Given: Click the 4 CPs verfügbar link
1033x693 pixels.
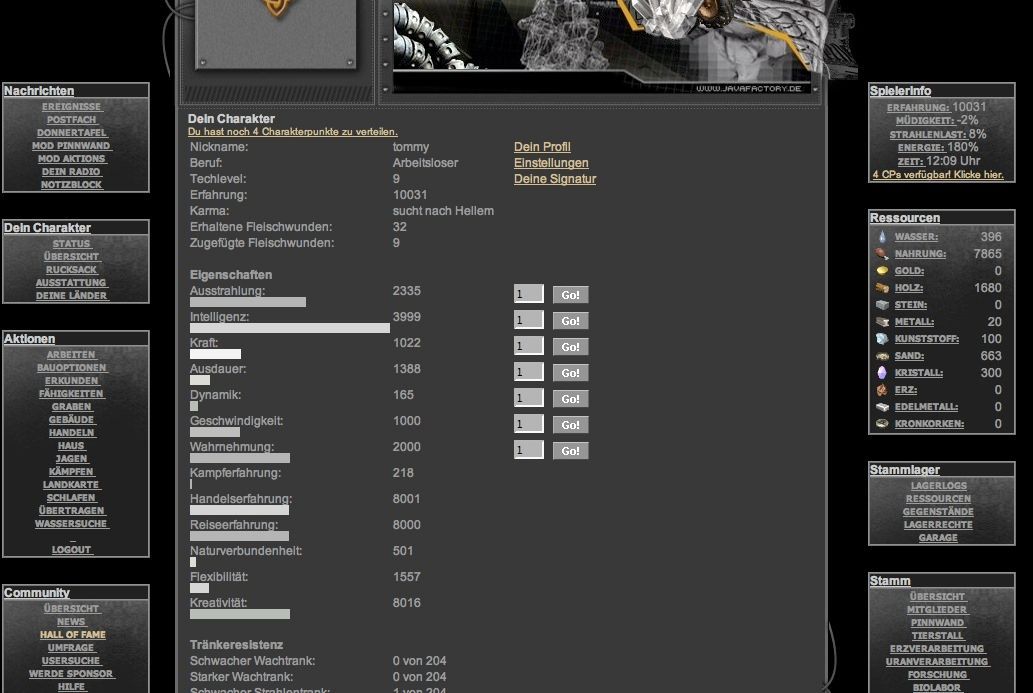Looking at the screenshot, I should 938,175.
